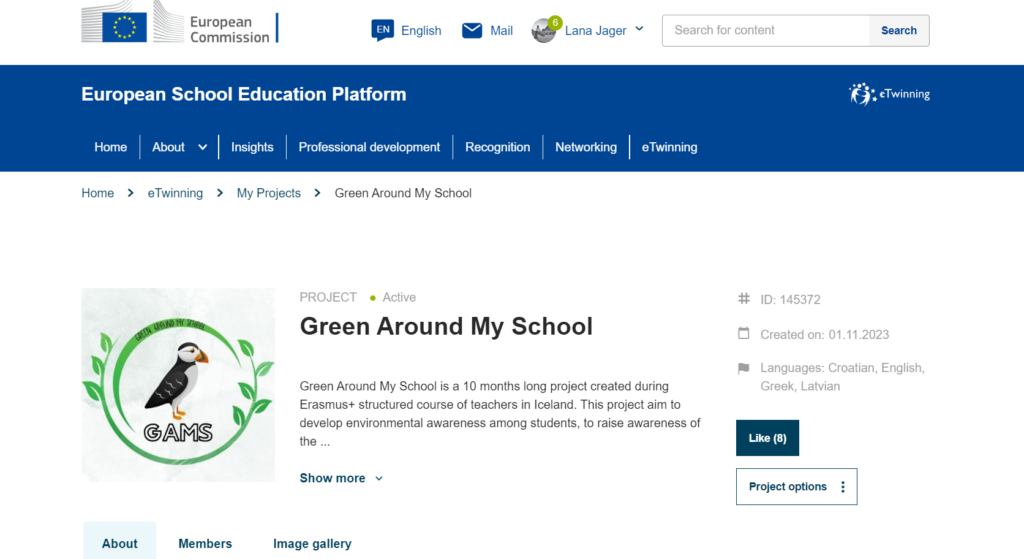The image size is (1024, 559).
Task: Open Professional development in the navigation
Action: pyautogui.click(x=369, y=147)
